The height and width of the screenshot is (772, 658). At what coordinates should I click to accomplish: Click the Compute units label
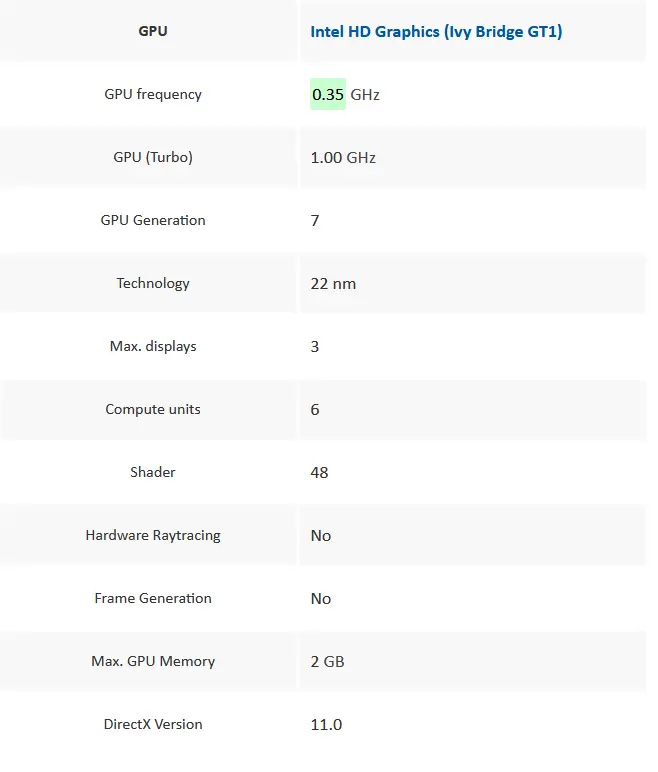coord(153,409)
